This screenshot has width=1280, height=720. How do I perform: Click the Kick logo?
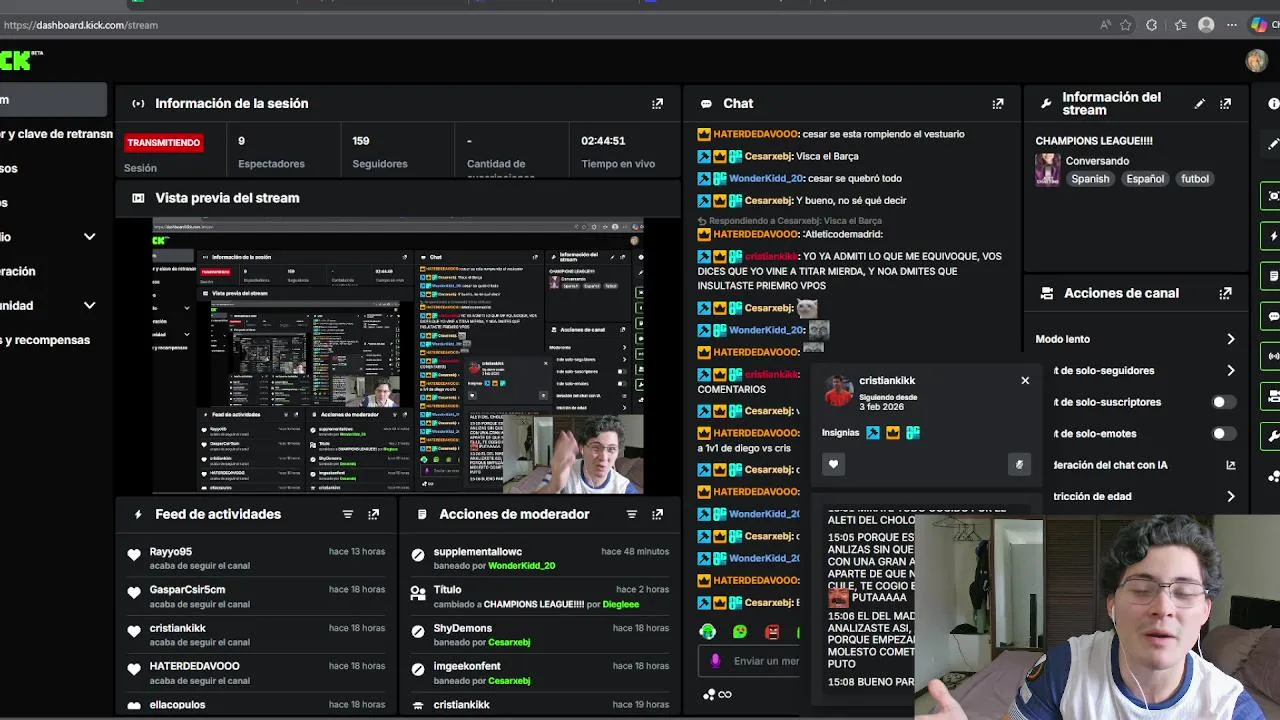(x=20, y=60)
